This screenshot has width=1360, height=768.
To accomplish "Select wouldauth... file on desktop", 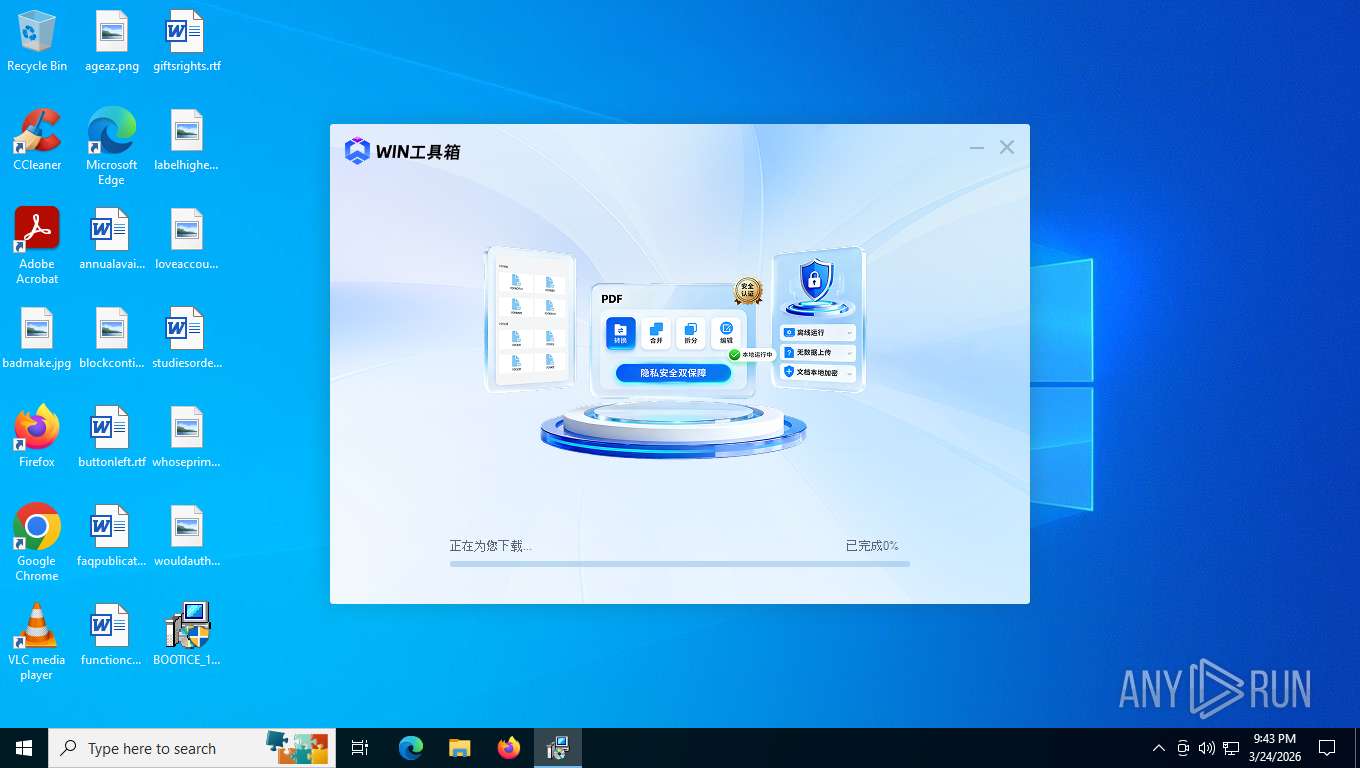I will pos(186,536).
